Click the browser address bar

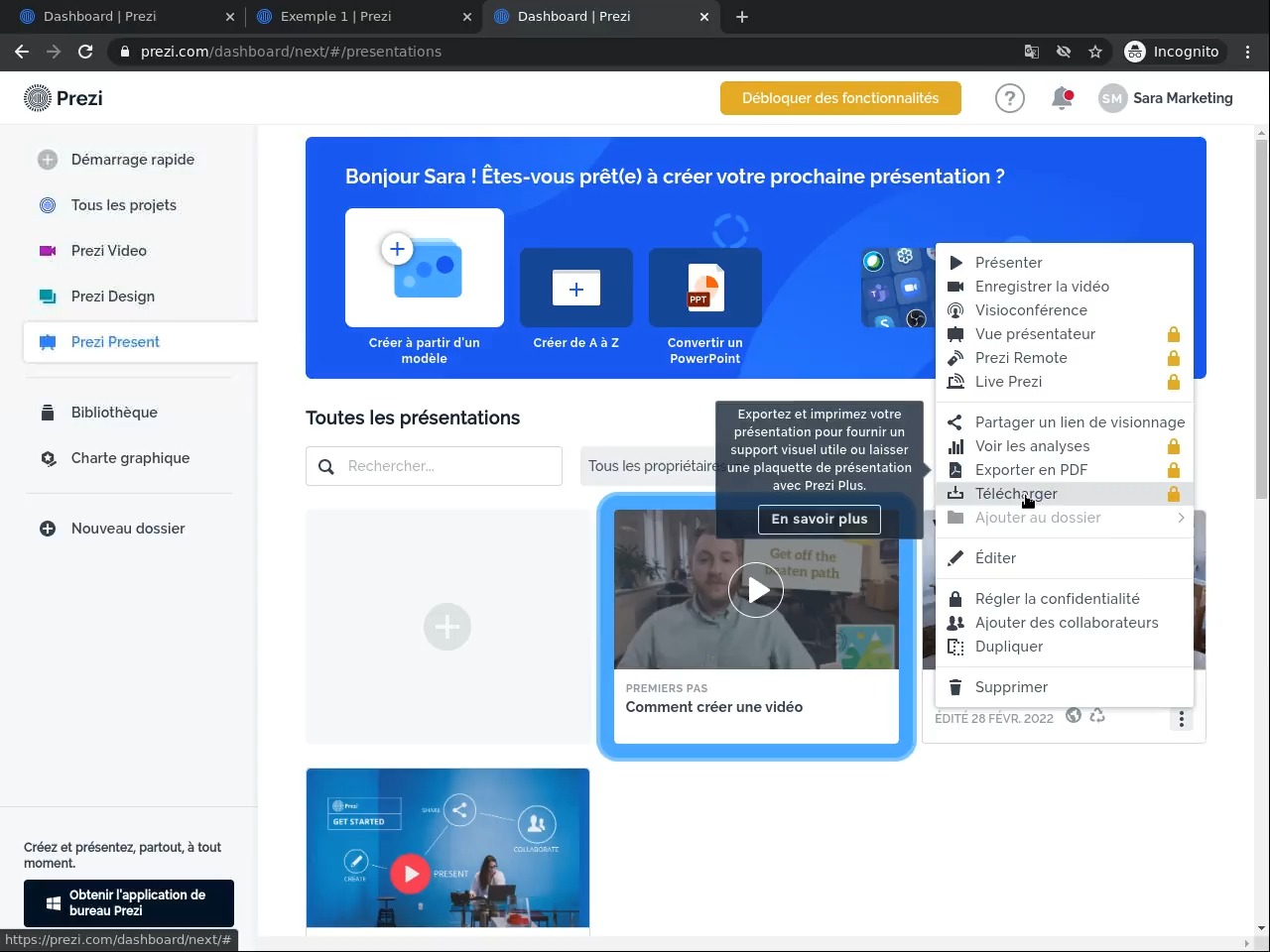pyautogui.click(x=566, y=52)
